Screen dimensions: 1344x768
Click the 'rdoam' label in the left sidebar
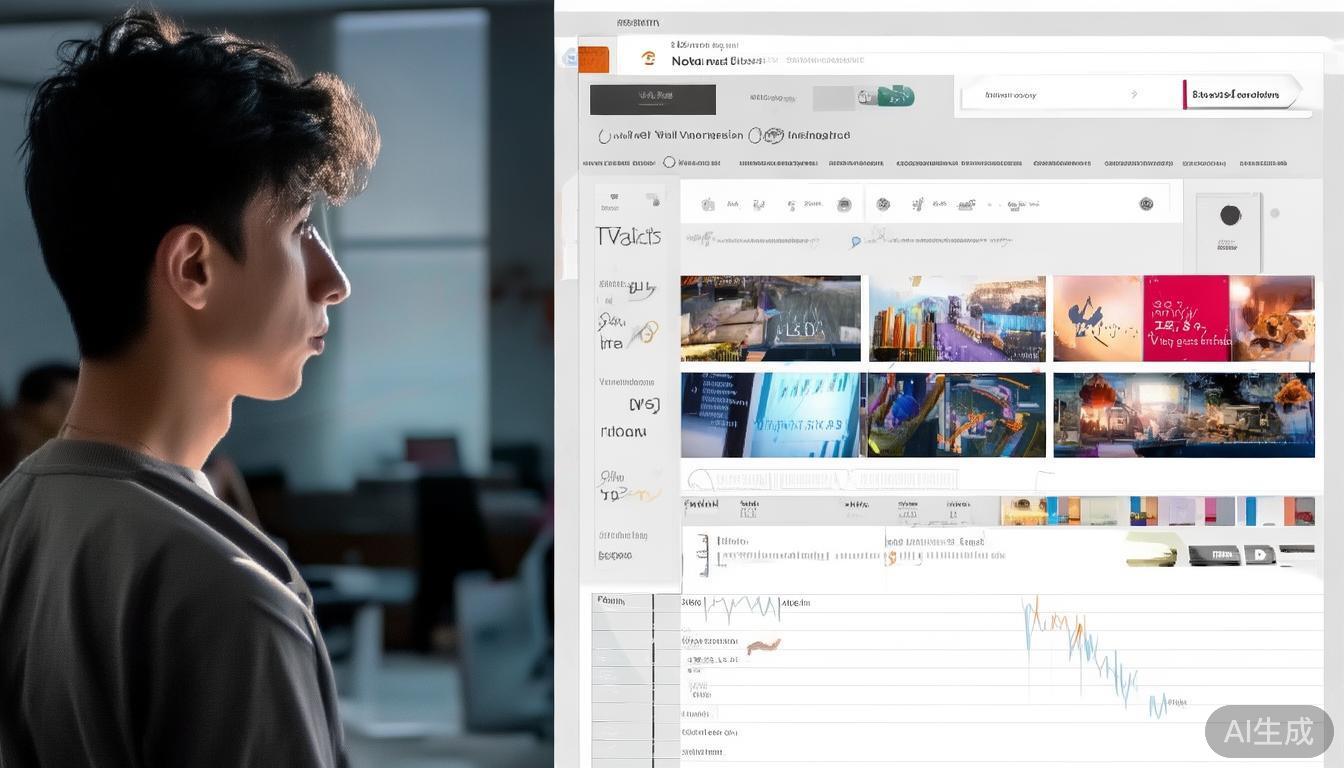click(x=623, y=432)
